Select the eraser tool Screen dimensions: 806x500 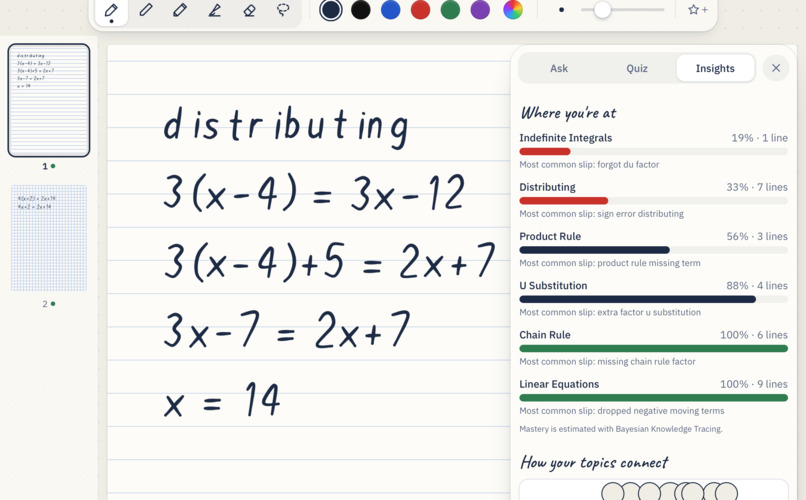click(249, 10)
